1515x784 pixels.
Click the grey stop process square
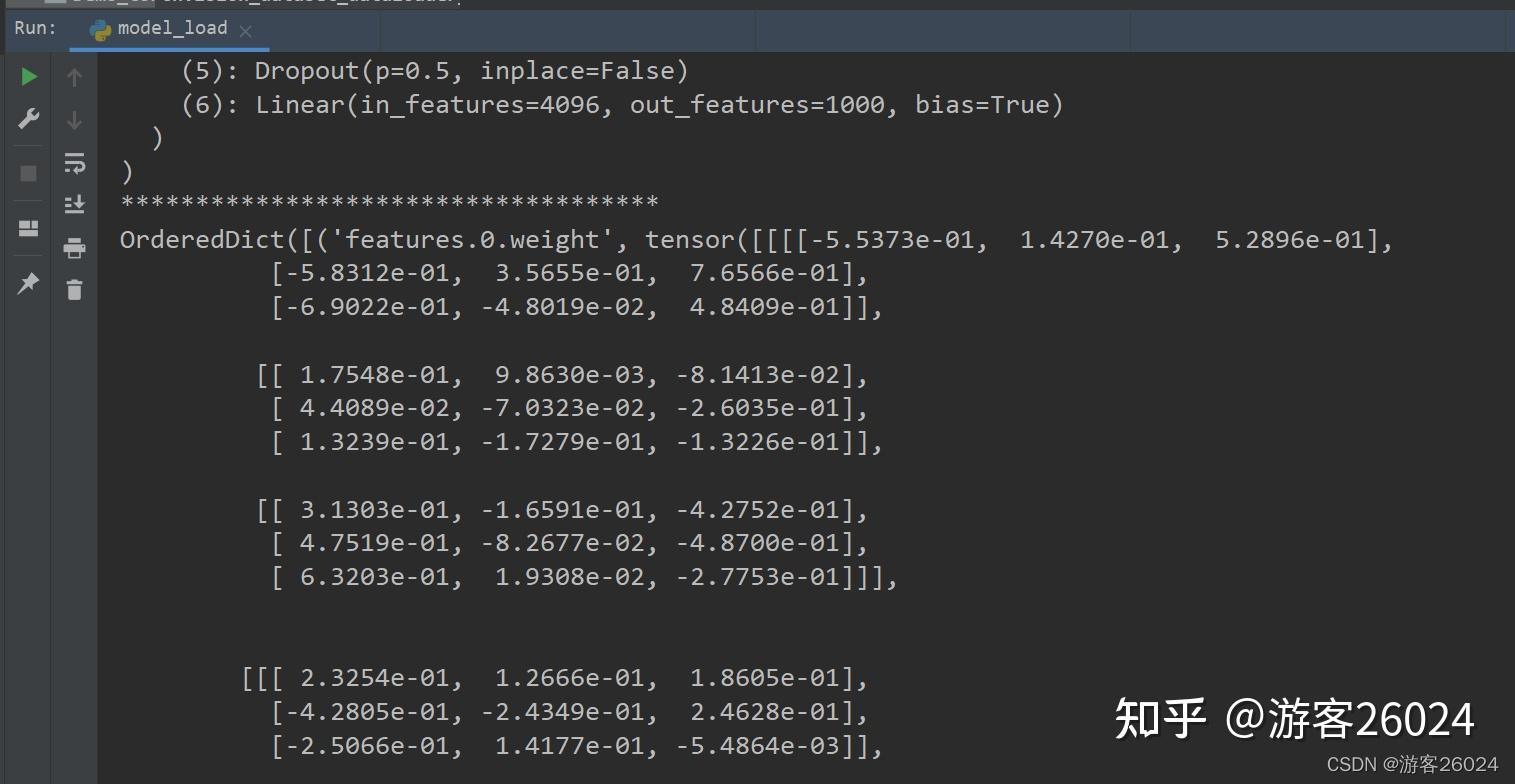[x=28, y=174]
